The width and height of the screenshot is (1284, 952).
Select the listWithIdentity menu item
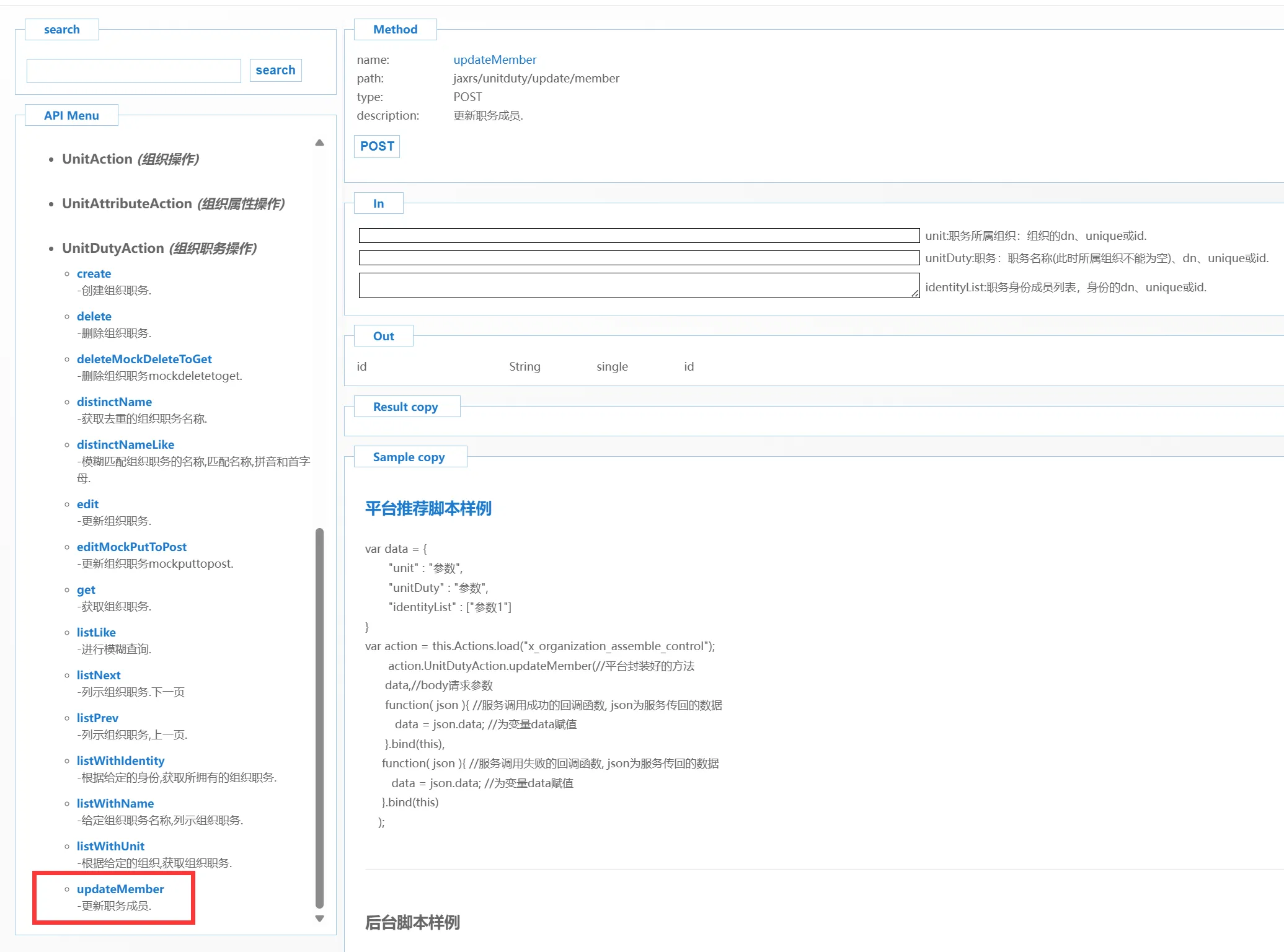tap(120, 761)
